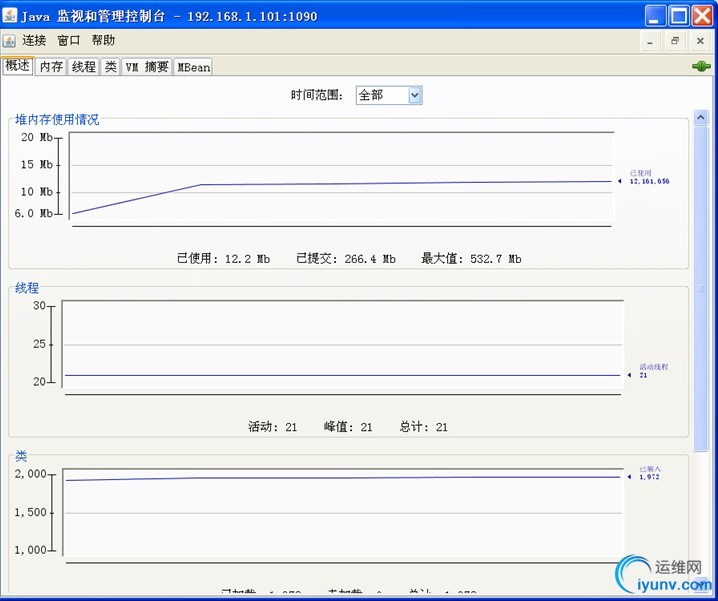Close the Java console main window
718x601 pixels.
click(702, 16)
